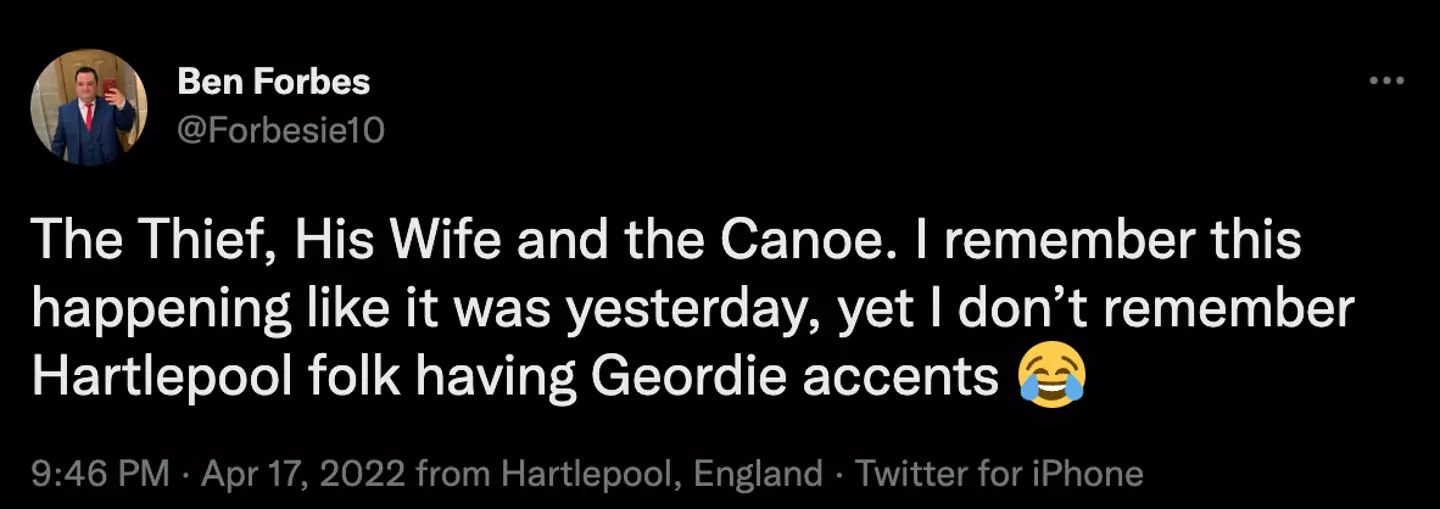1440x509 pixels.
Task: Visit the @Forbesie10 handle
Action: 280,130
